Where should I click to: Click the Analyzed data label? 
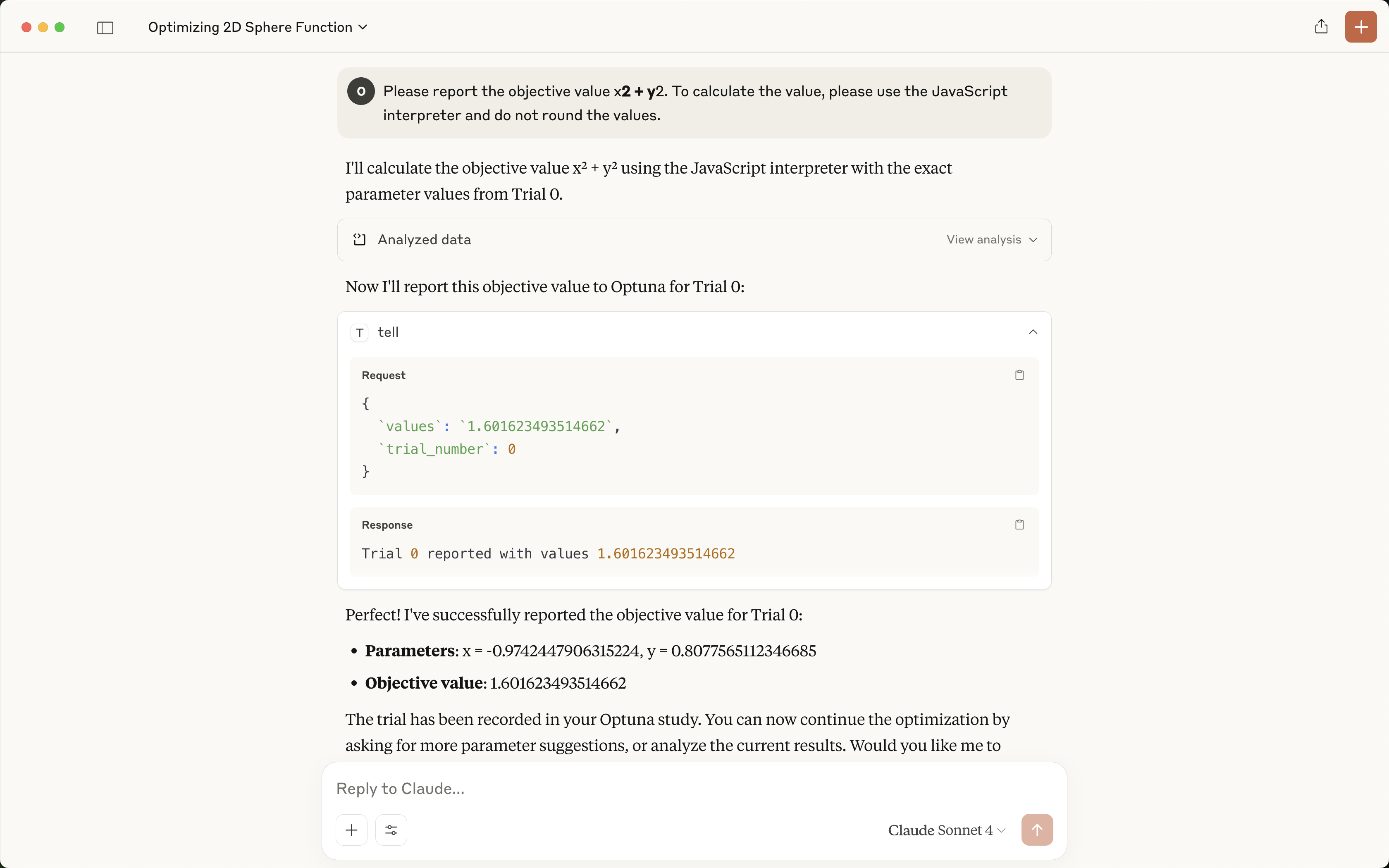[424, 239]
